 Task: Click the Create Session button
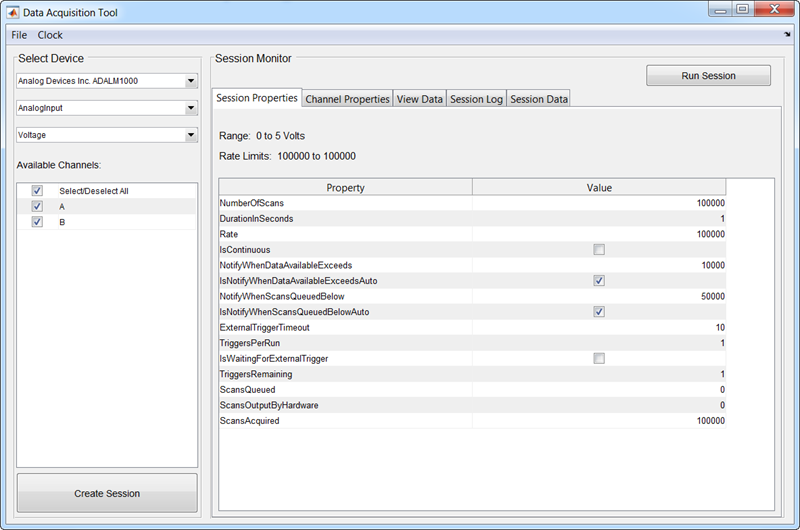[x=107, y=493]
